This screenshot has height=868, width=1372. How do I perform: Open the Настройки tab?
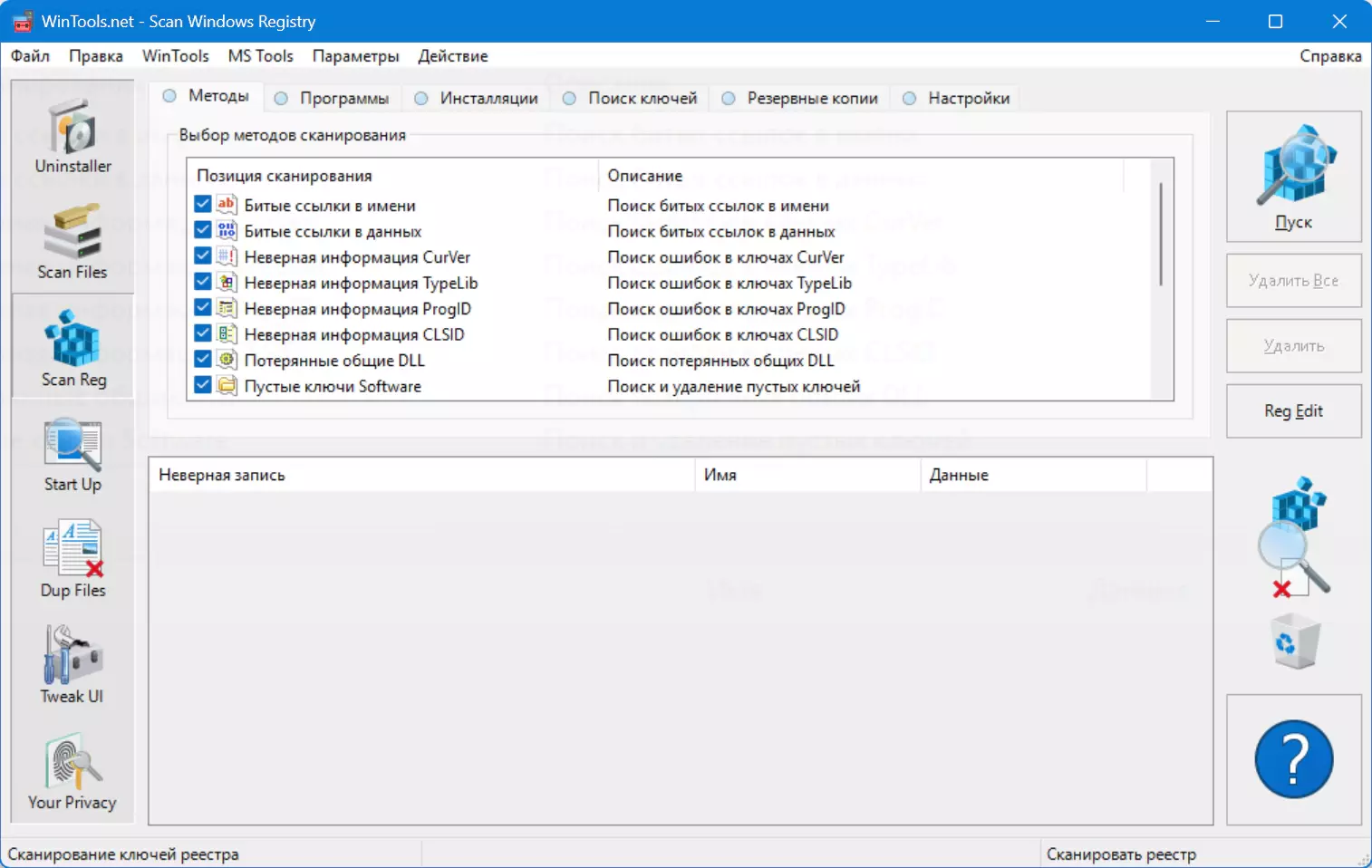[x=956, y=98]
